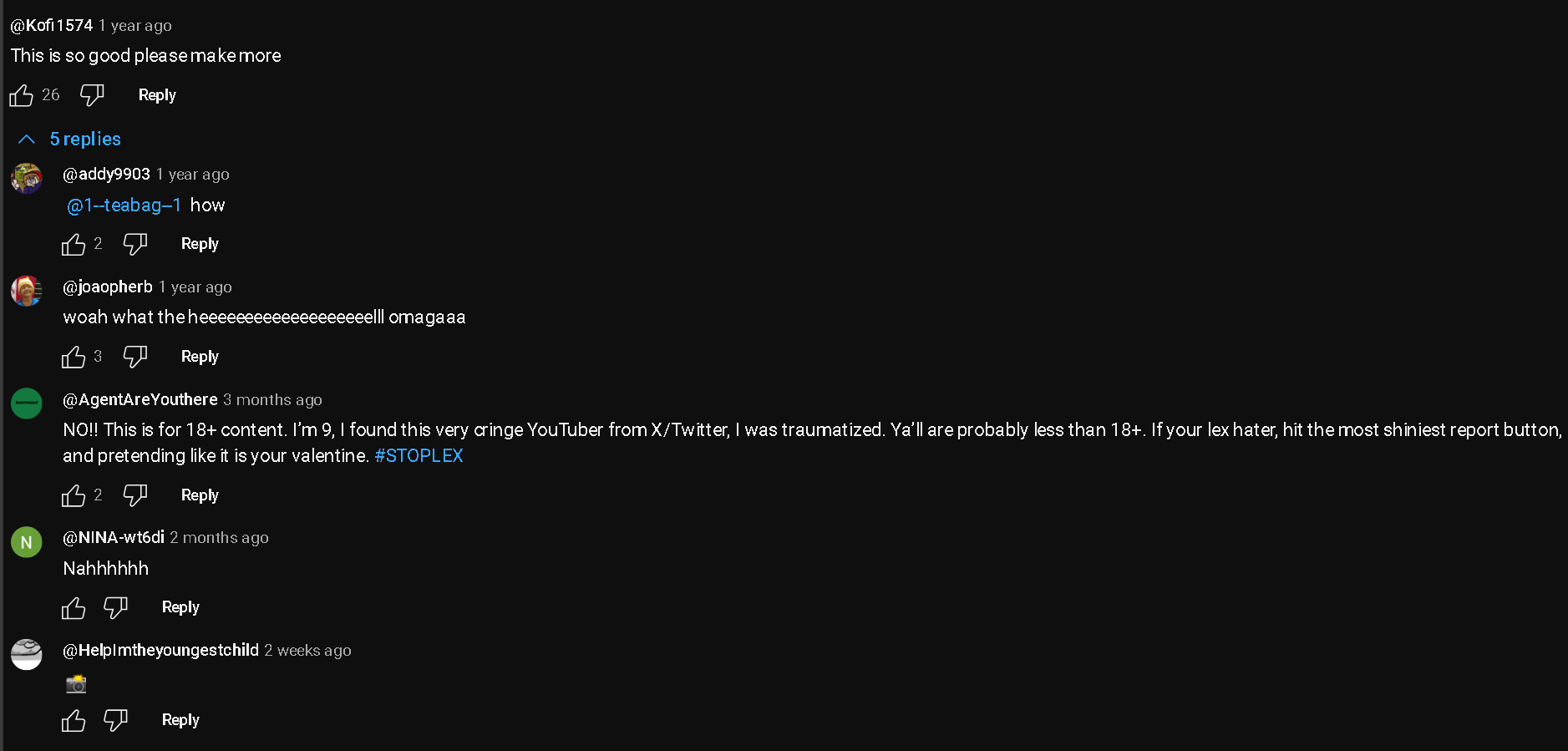
Task: Reply to @HelpImtheyoungestchild's comment
Action: 180,720
